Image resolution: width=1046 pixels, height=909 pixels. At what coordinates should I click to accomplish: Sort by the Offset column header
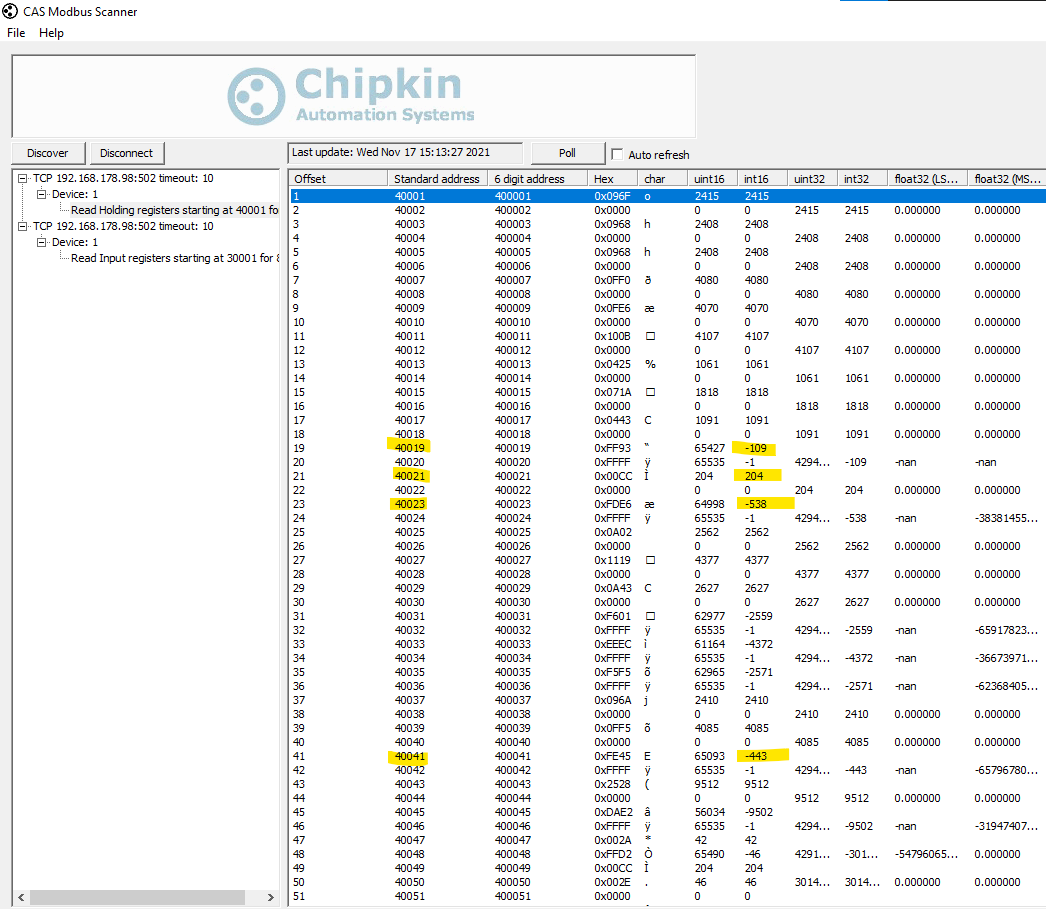[338, 179]
